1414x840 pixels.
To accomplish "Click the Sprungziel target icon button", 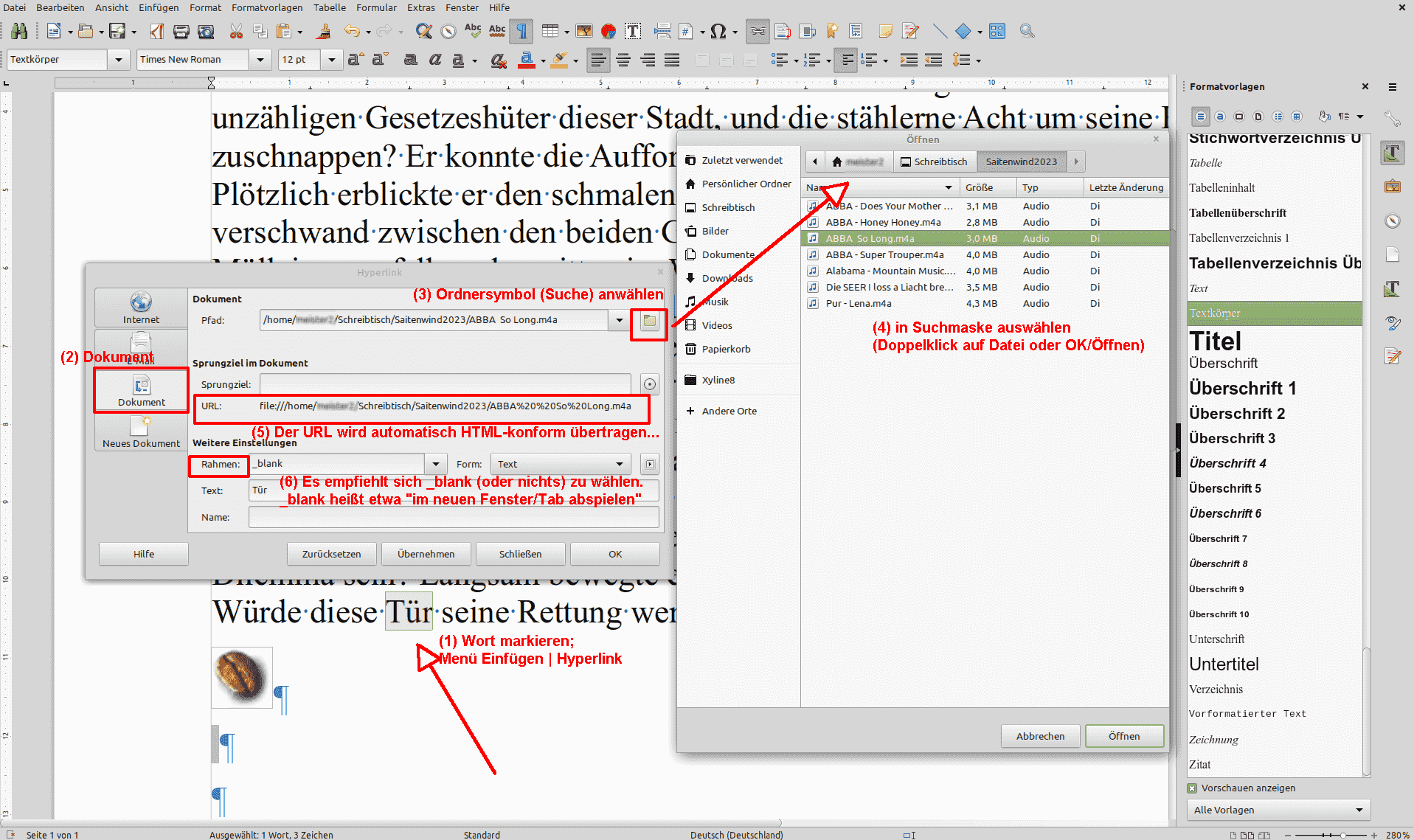I will coord(649,384).
